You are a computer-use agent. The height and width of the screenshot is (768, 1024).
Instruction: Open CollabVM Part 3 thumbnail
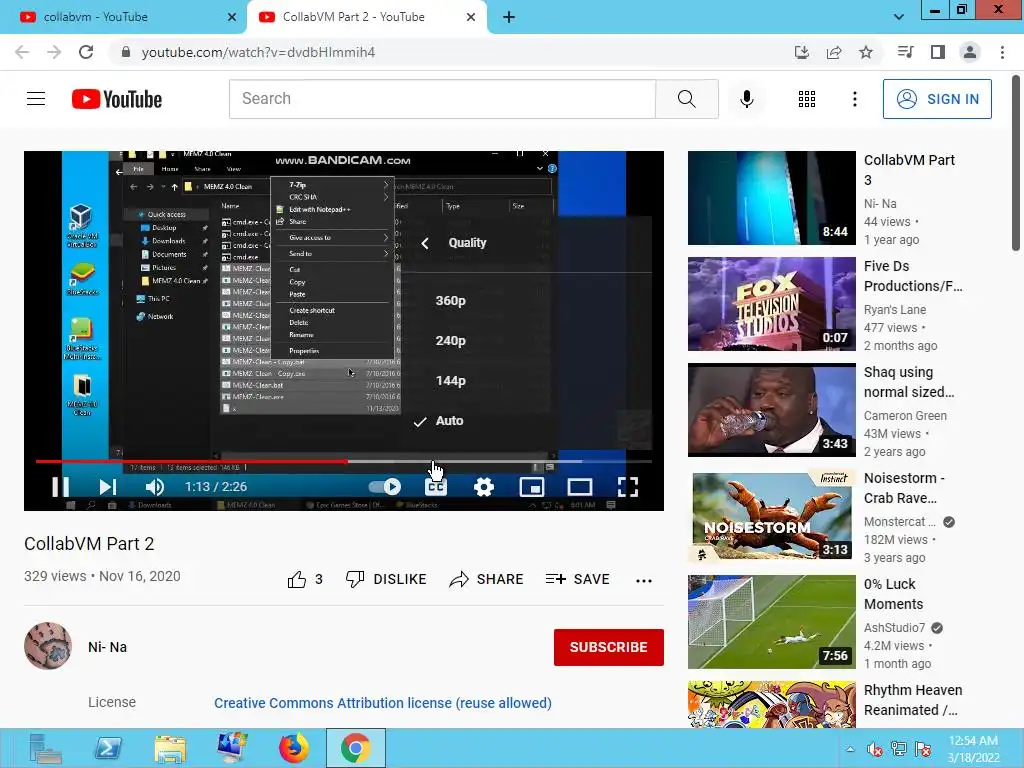point(771,198)
